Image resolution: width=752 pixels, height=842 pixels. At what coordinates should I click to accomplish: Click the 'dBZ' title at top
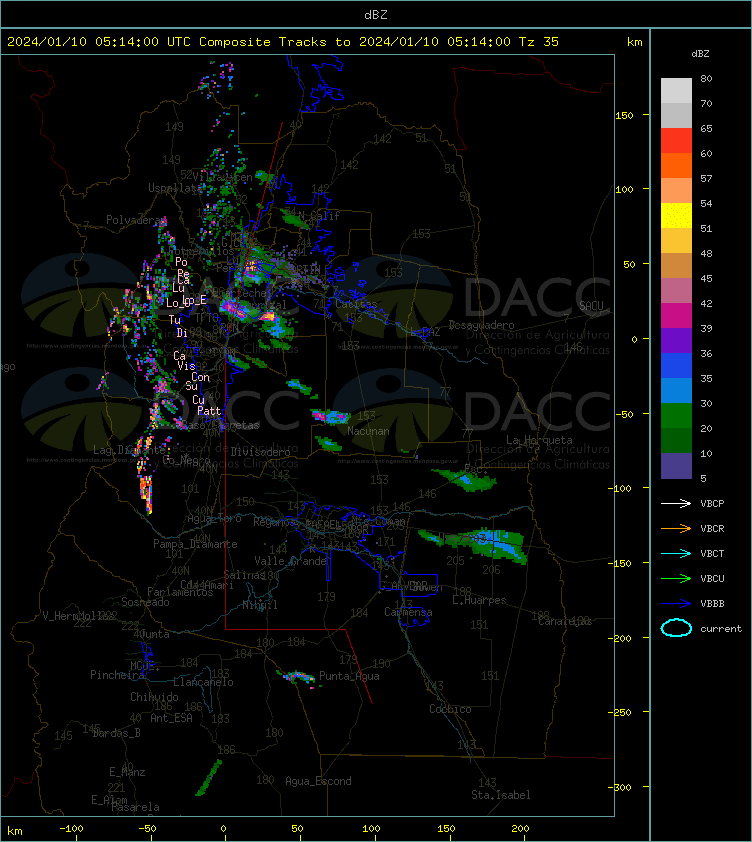[375, 15]
